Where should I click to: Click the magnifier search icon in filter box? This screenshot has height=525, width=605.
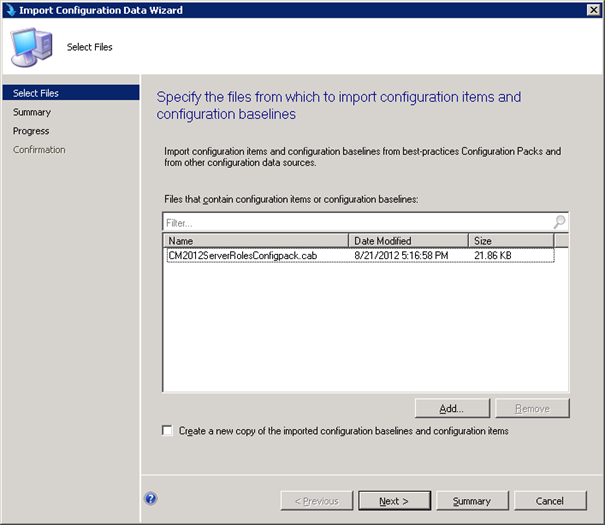point(559,222)
